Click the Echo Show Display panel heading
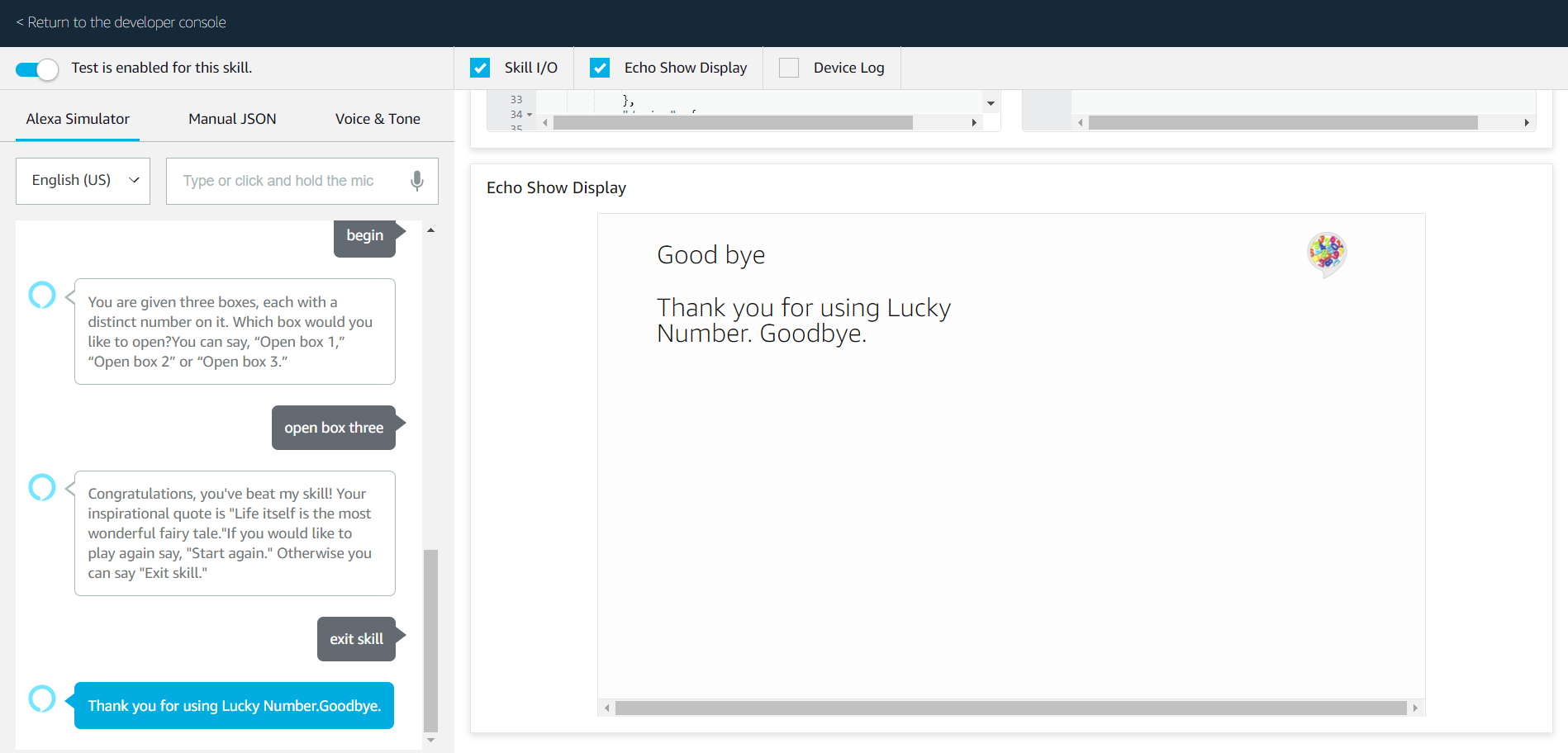Screen dimensions: 1568x753 click(556, 188)
